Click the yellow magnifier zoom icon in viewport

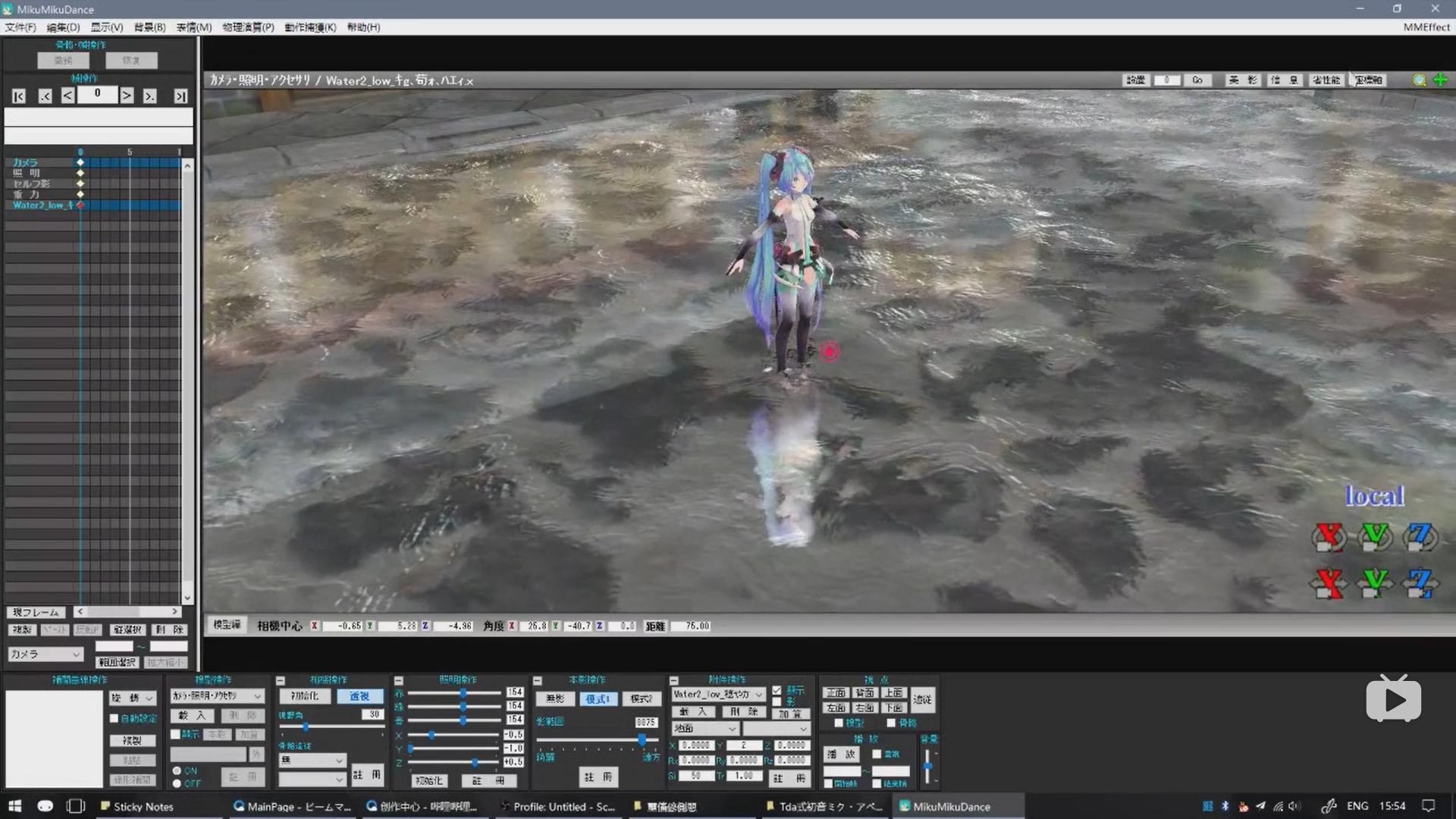point(1419,80)
